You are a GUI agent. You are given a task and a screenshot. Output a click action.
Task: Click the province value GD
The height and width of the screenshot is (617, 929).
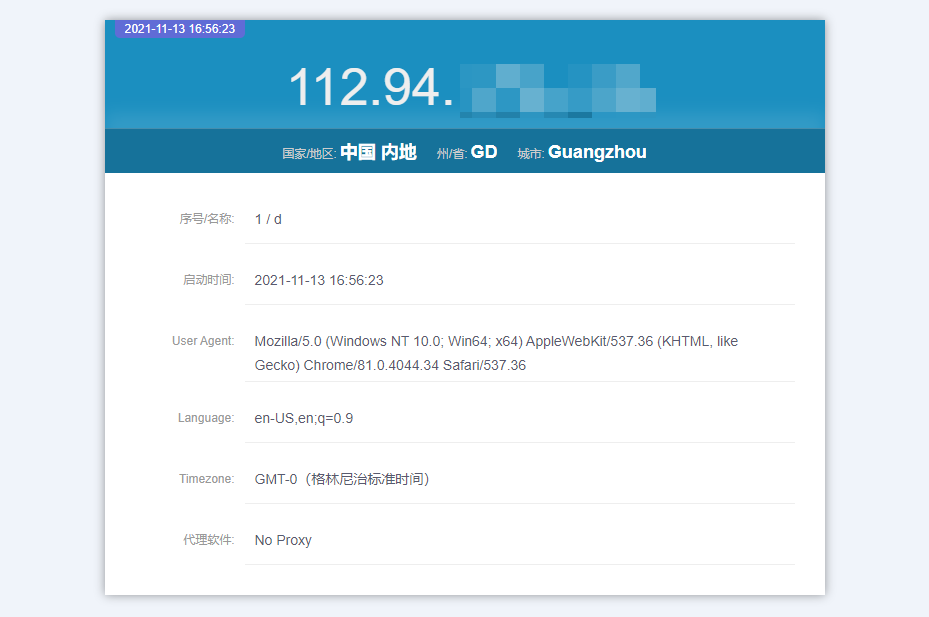click(483, 152)
